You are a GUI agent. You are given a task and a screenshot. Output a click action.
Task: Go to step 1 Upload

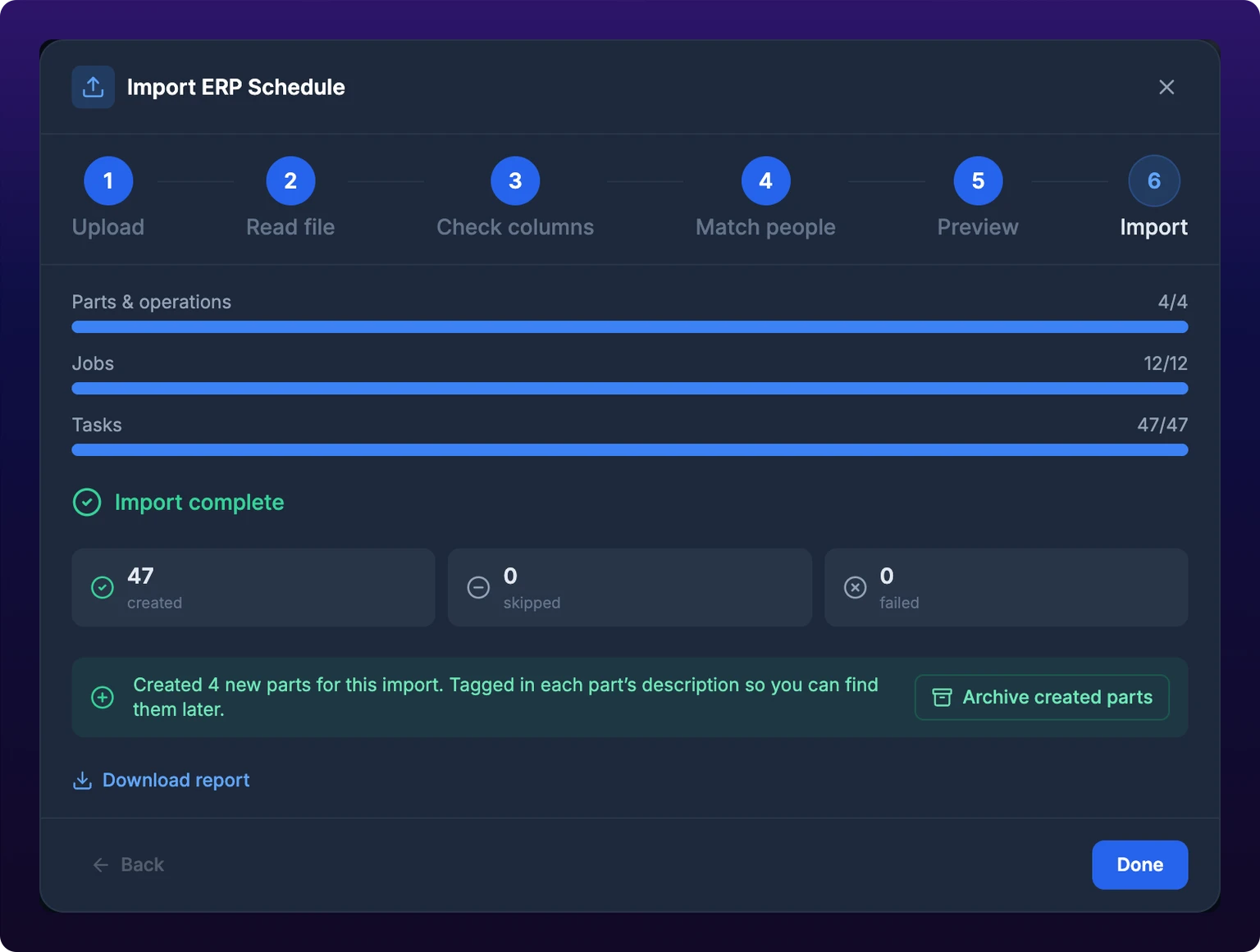point(108,198)
